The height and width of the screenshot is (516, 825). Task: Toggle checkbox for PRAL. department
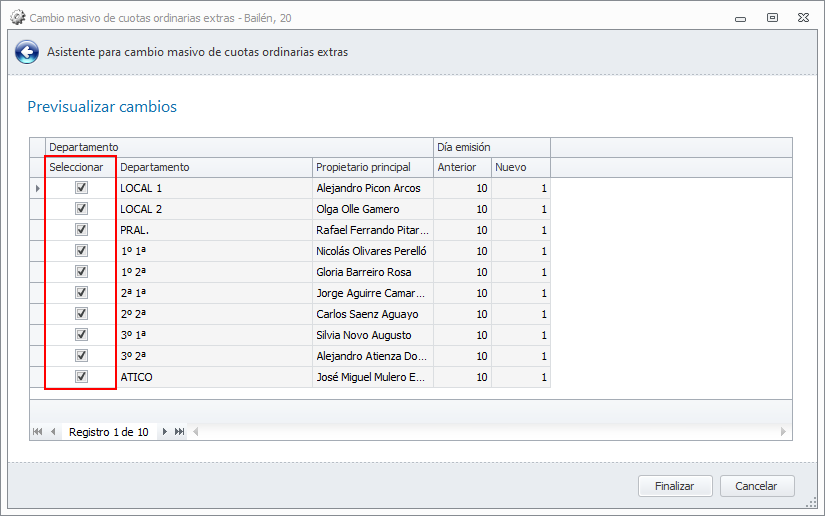(81, 230)
